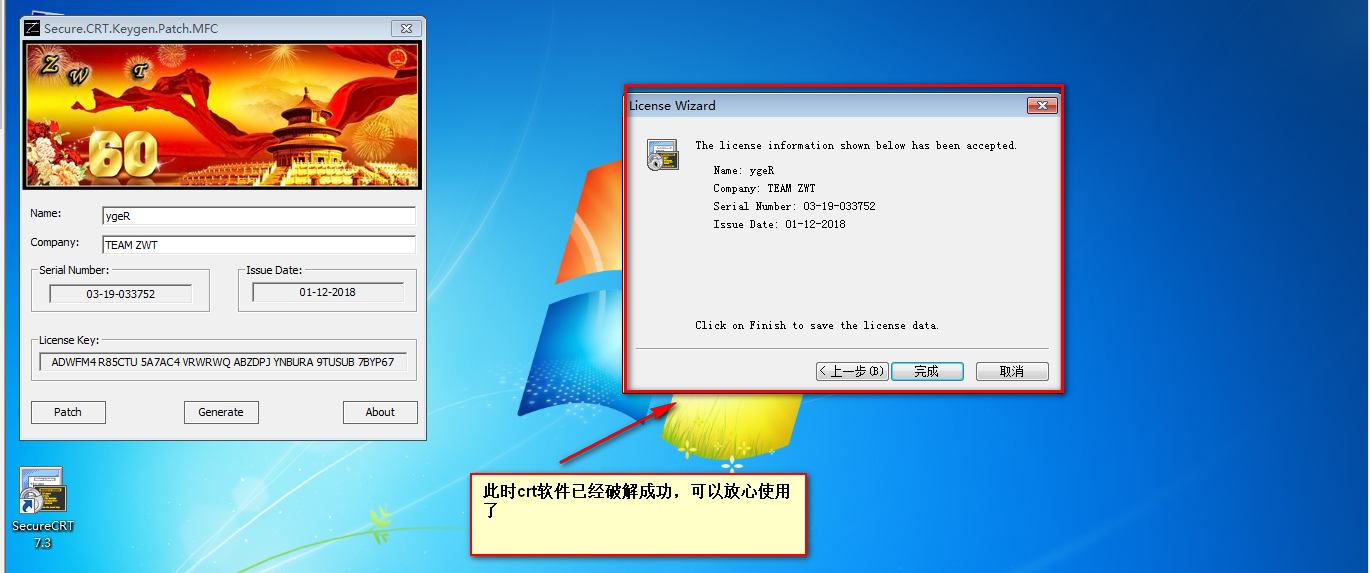
Task: Close the License Wizard dialog
Action: point(1041,106)
